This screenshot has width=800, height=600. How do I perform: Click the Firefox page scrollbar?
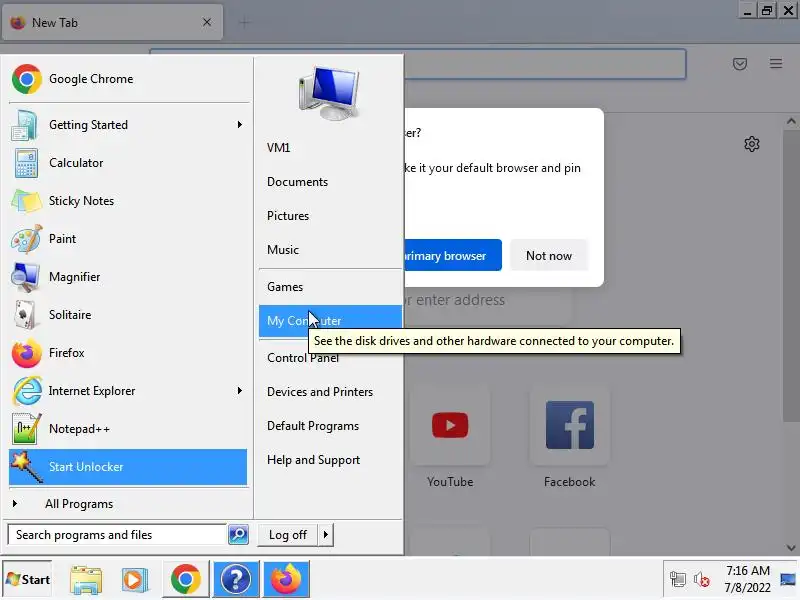(x=791, y=276)
